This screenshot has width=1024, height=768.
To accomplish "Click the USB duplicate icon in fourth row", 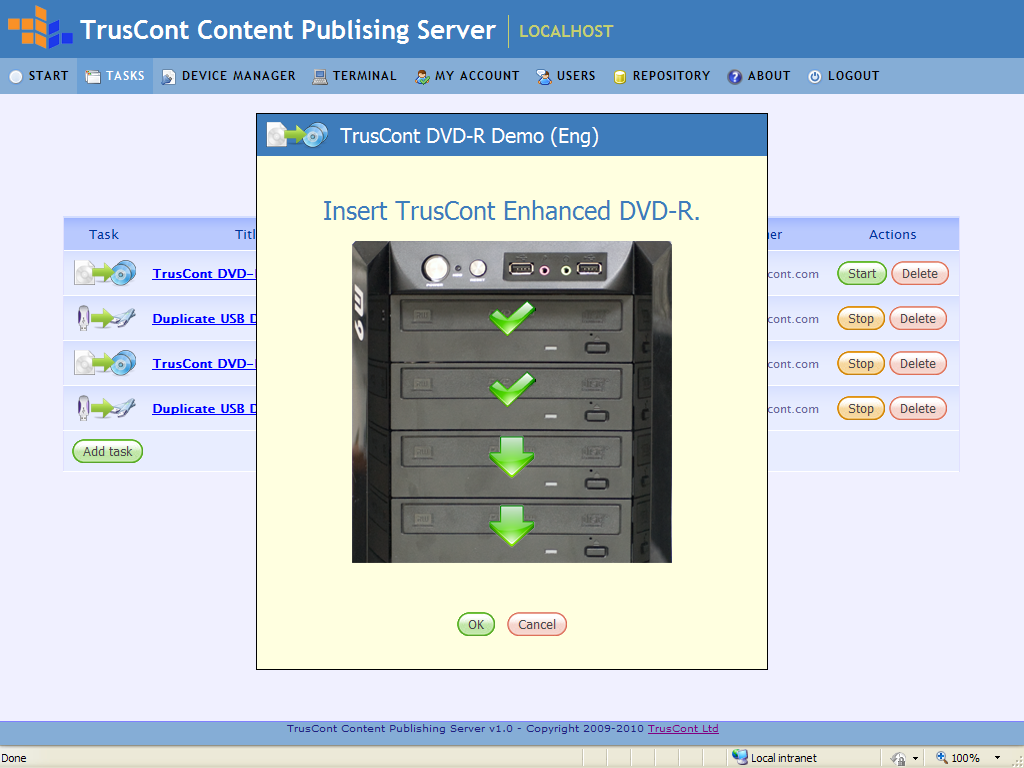I will point(106,408).
